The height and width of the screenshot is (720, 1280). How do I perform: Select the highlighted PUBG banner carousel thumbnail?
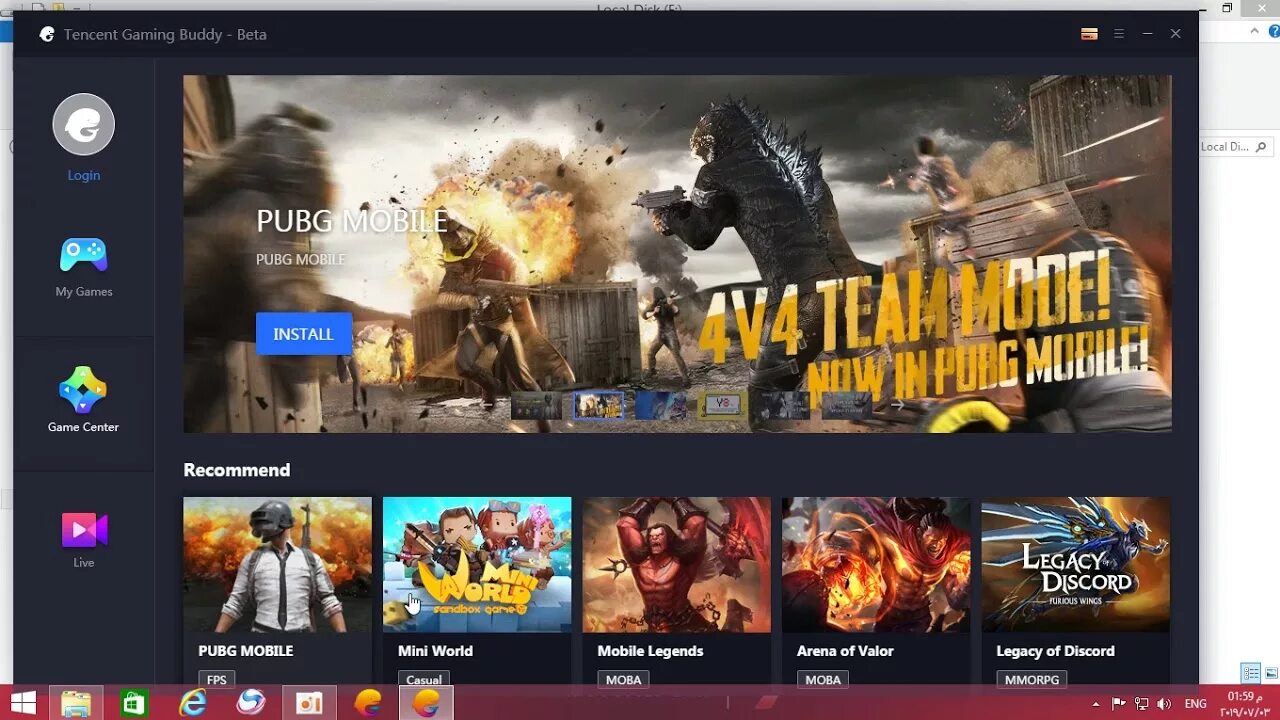pyautogui.click(x=598, y=405)
